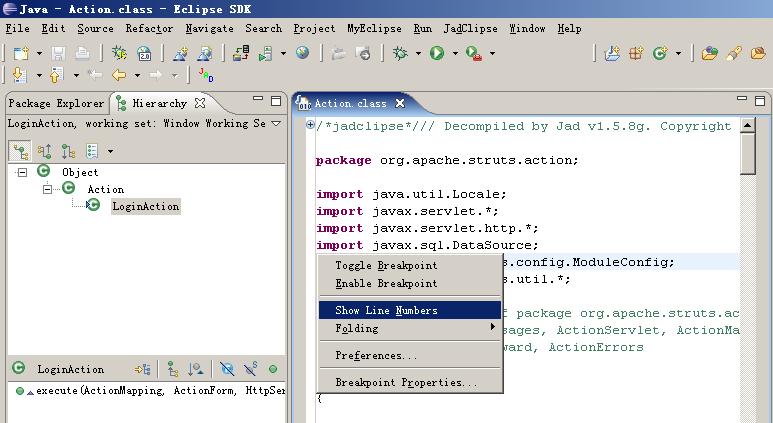773x423 pixels.
Task: Open the Refactor menu
Action: (149, 29)
